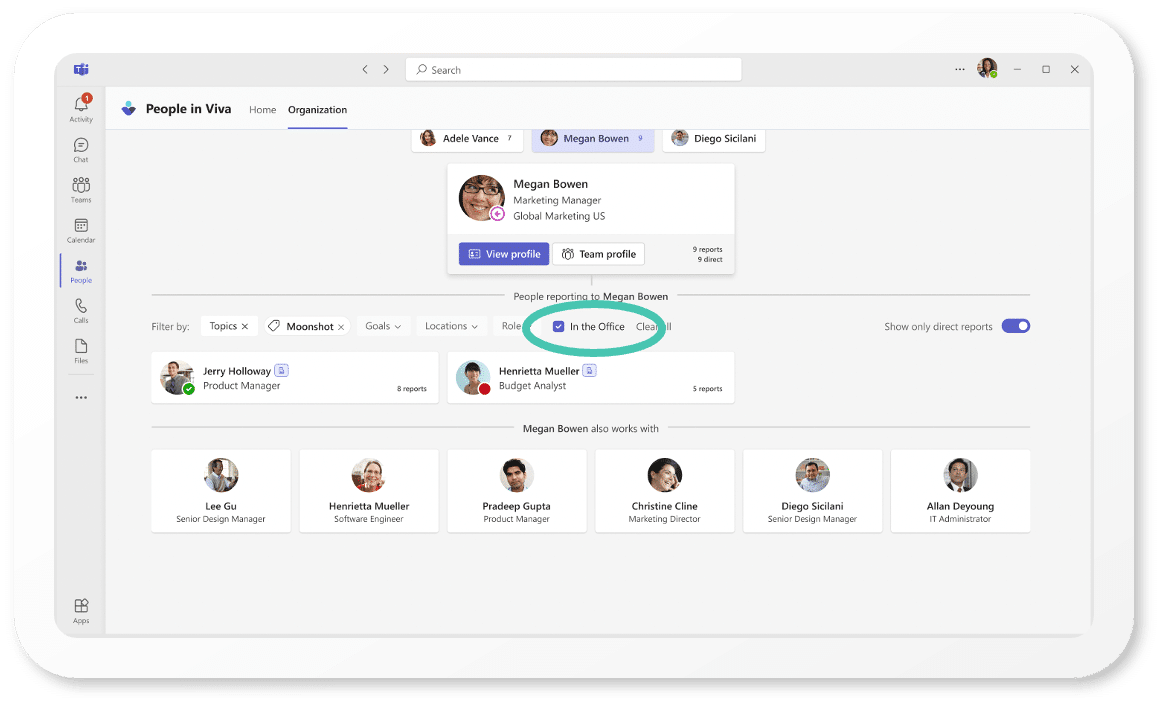Go to Teams in the sidebar
1162x706 pixels.
(81, 189)
